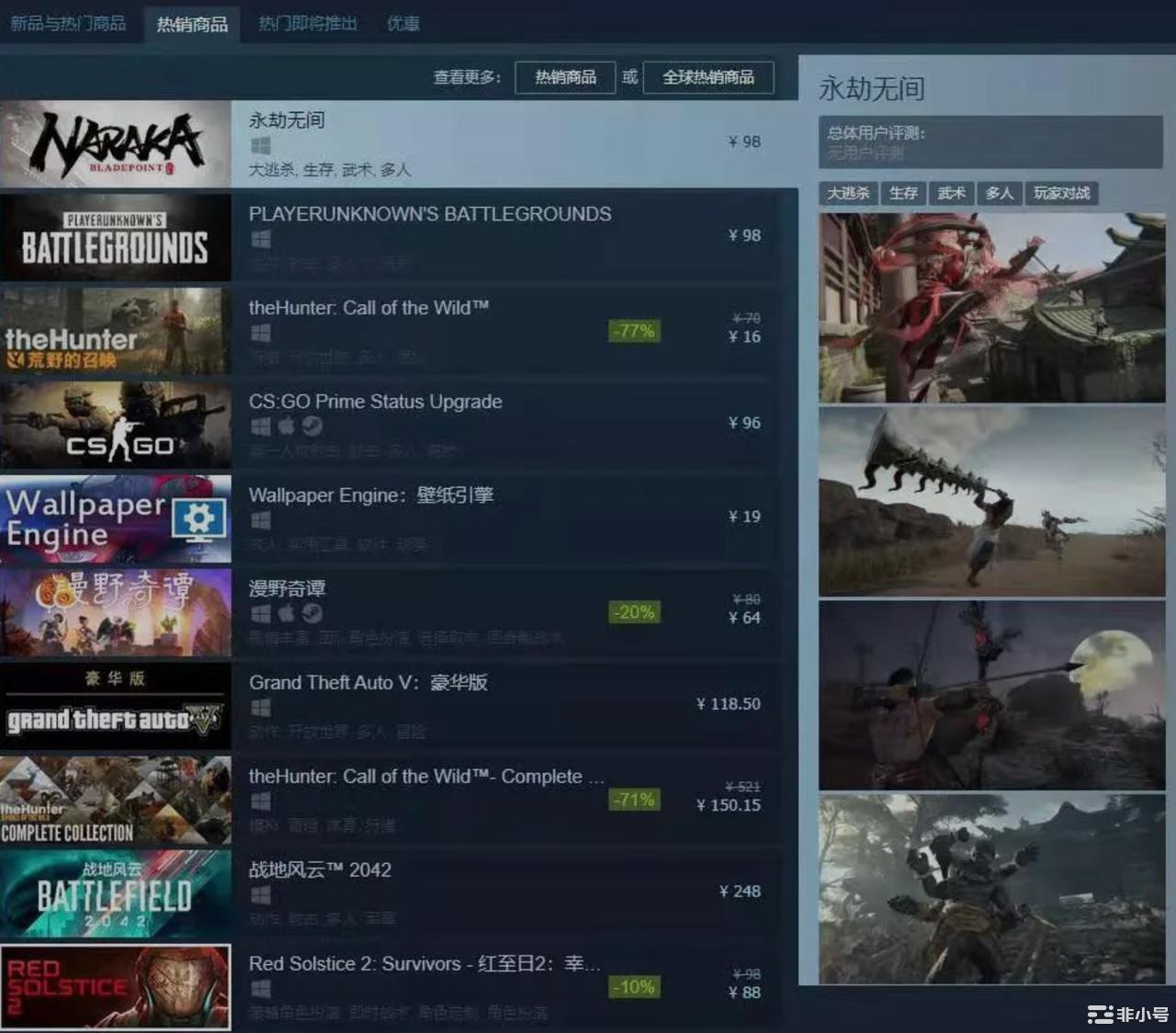This screenshot has height=1033, width=1176.
Task: Click the 玩家对战 tag
Action: coord(1061,193)
